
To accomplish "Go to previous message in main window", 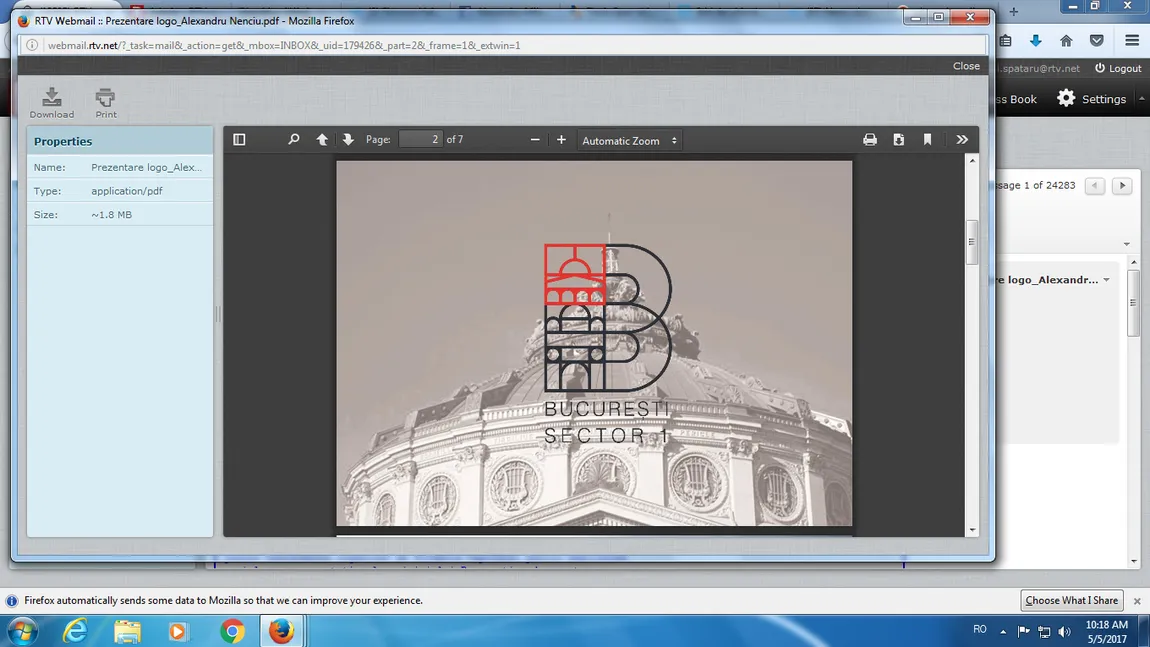I will coord(1095,186).
